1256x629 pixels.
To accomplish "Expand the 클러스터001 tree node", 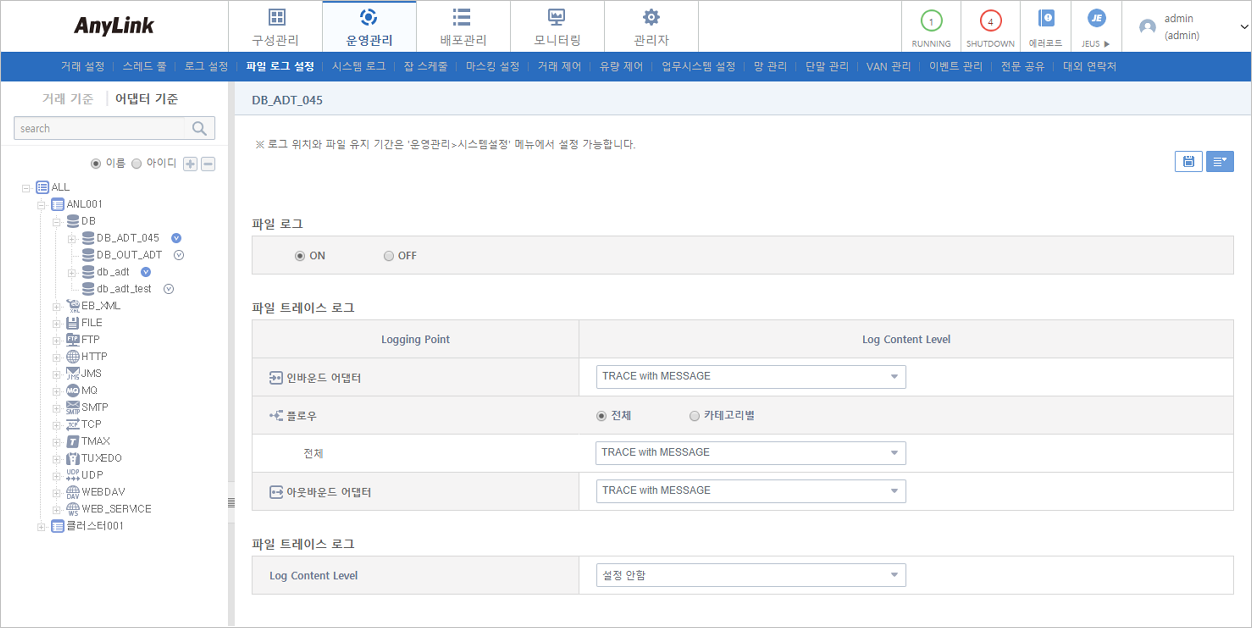I will (42, 526).
